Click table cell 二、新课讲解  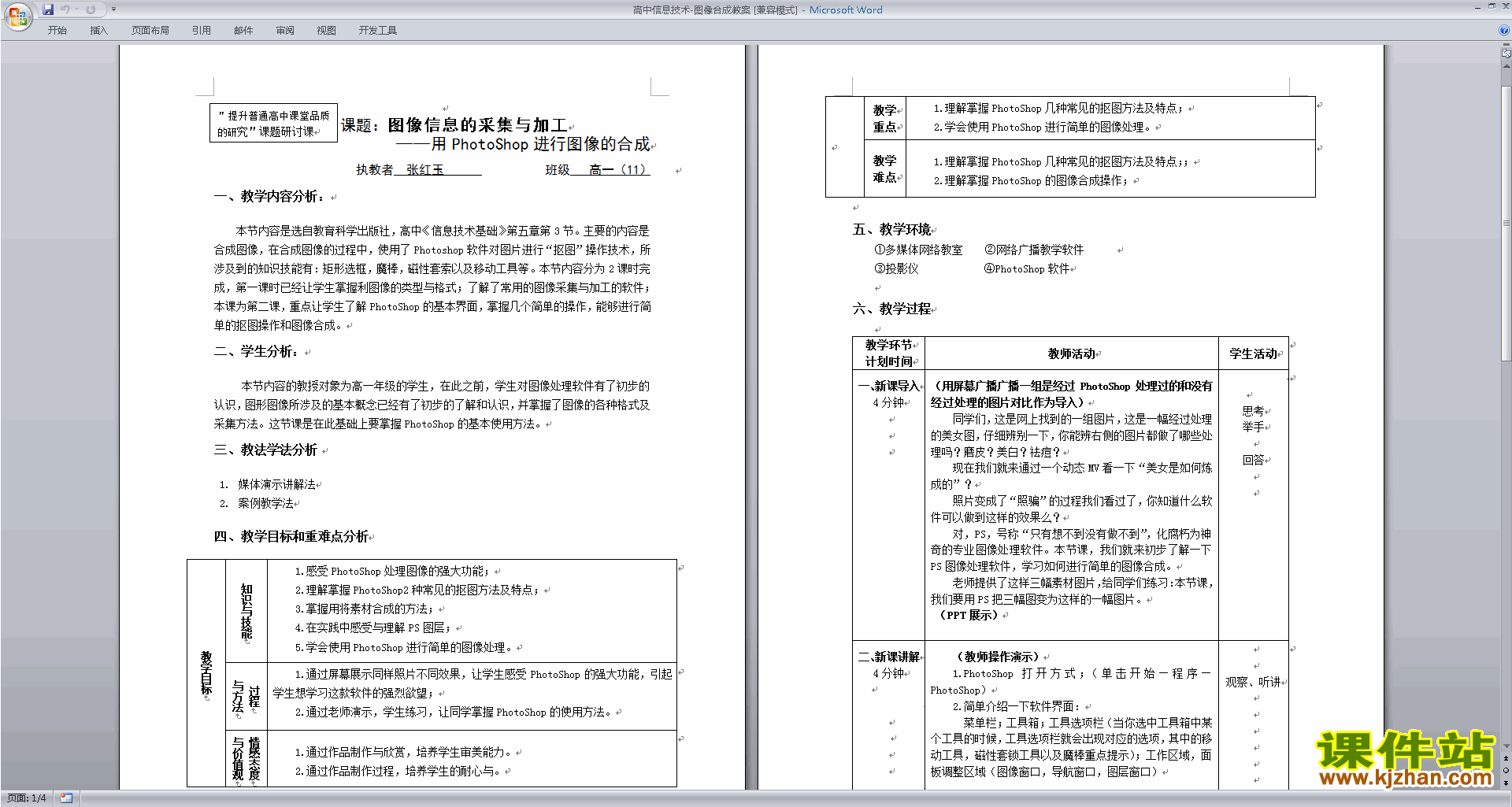[889, 657]
